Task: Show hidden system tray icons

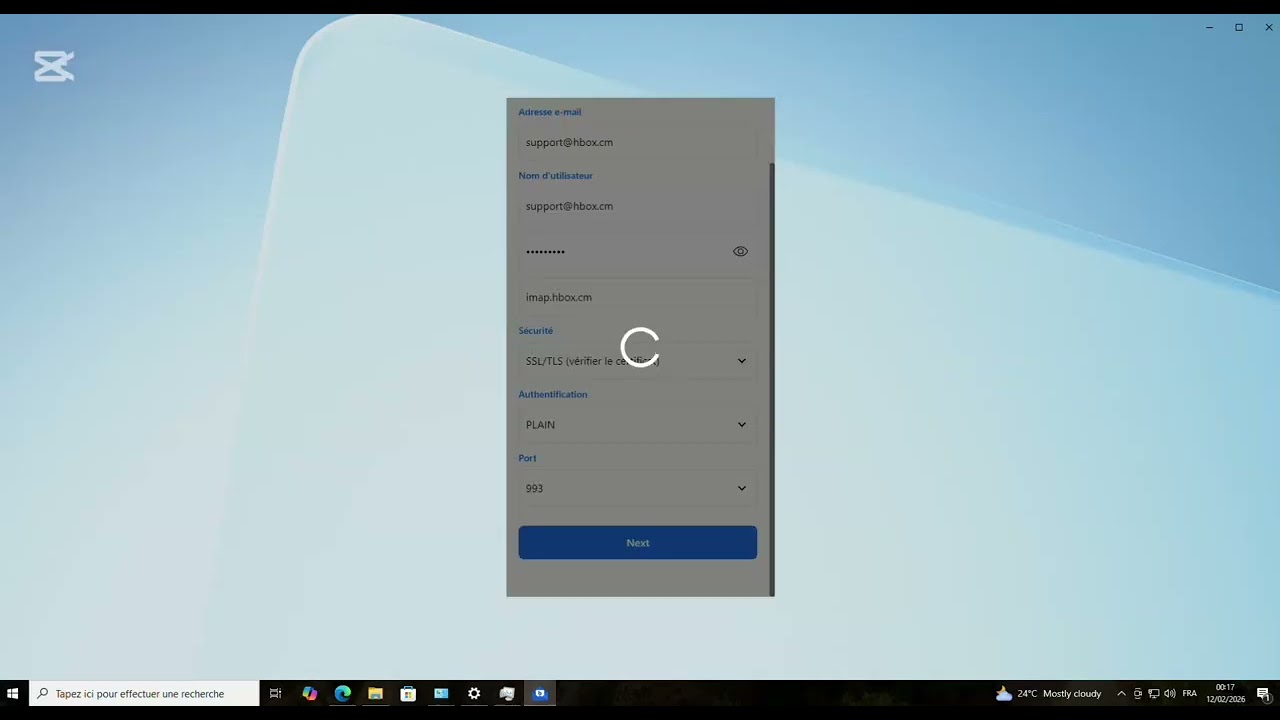Action: 1121,694
